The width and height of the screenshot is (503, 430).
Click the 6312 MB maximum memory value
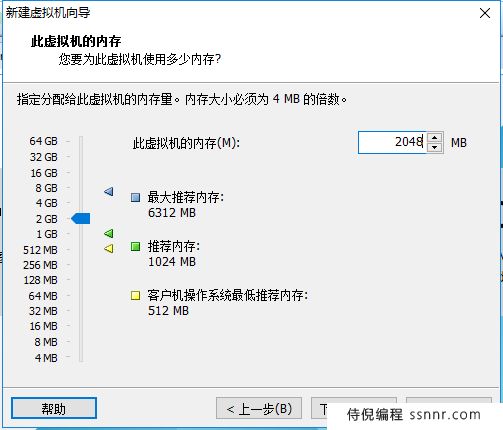[x=172, y=213]
